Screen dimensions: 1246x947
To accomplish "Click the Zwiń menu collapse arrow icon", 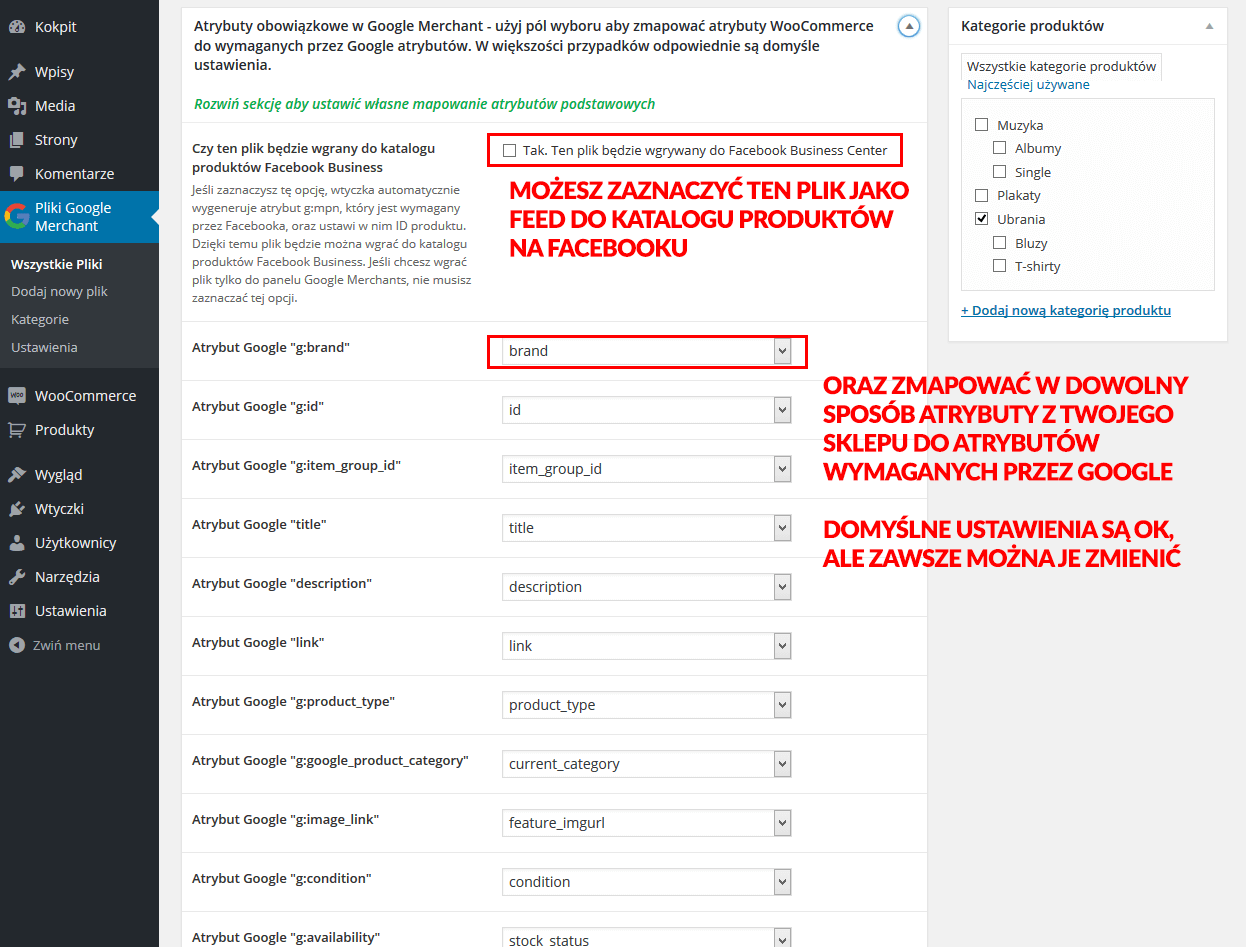I will 17,645.
